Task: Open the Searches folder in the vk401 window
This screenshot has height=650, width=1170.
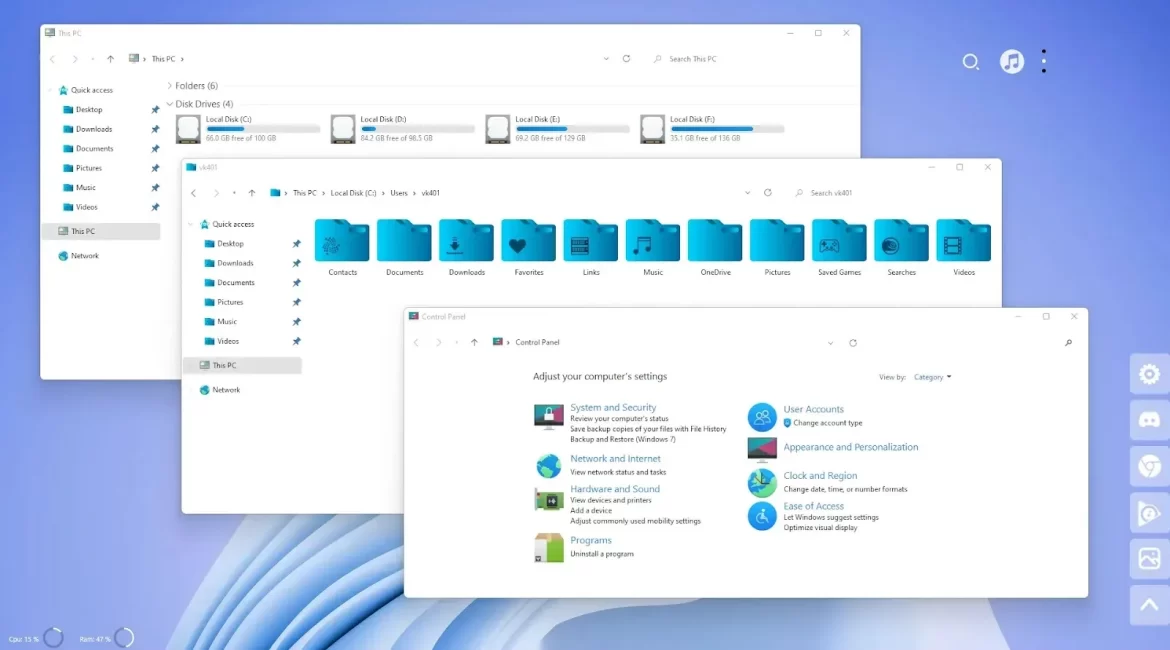Action: (901, 248)
